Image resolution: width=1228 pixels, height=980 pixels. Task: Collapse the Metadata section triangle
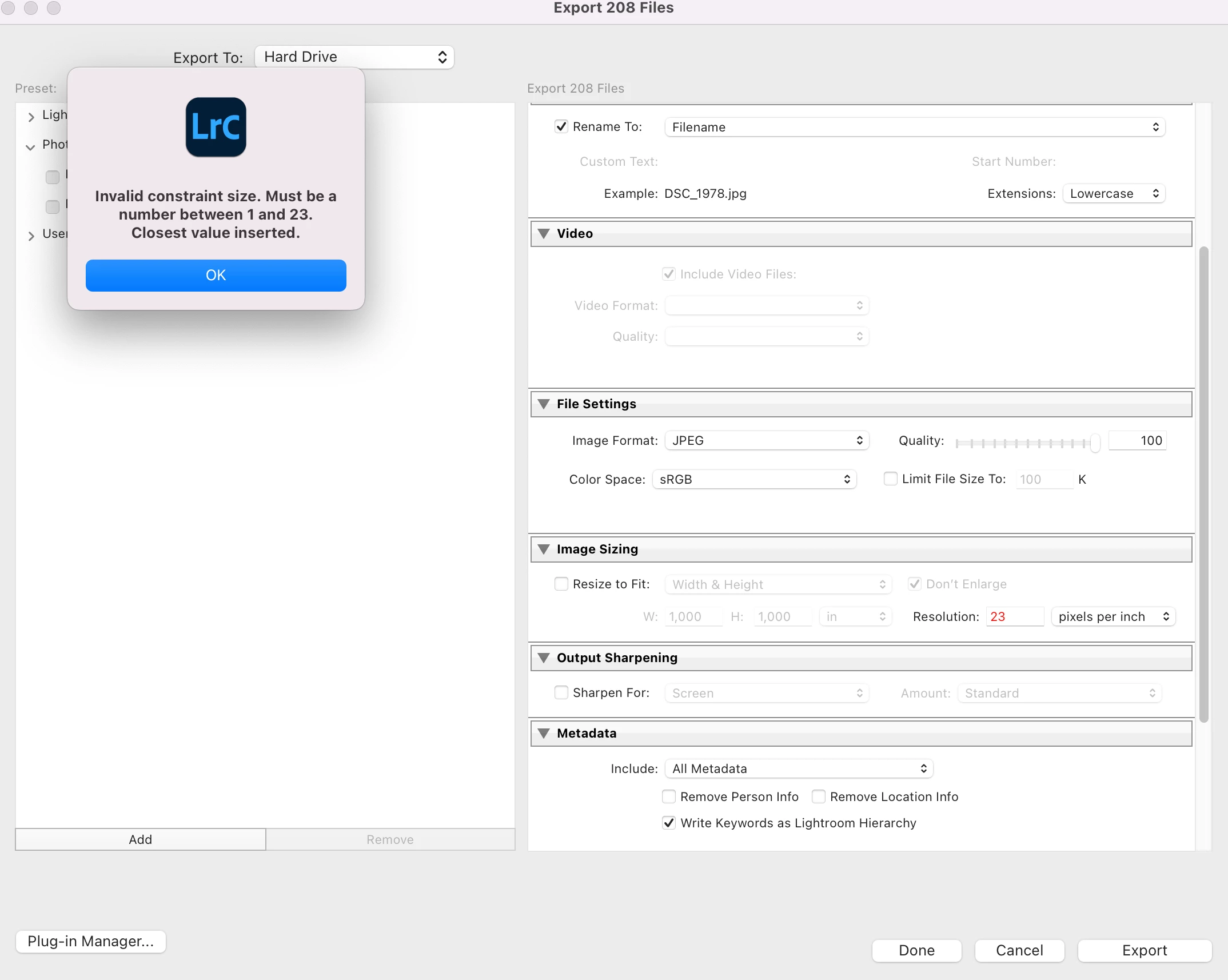544,733
